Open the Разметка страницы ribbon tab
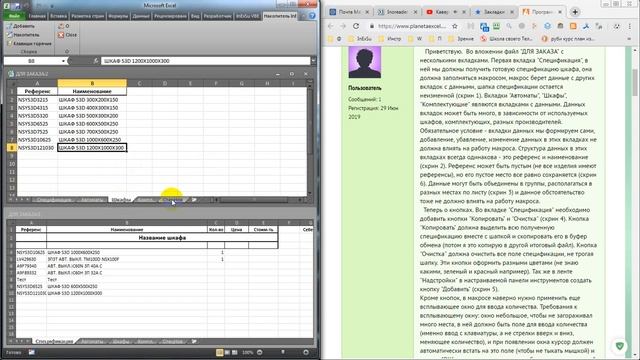Screen dimensions: 640x360 pos(87,16)
